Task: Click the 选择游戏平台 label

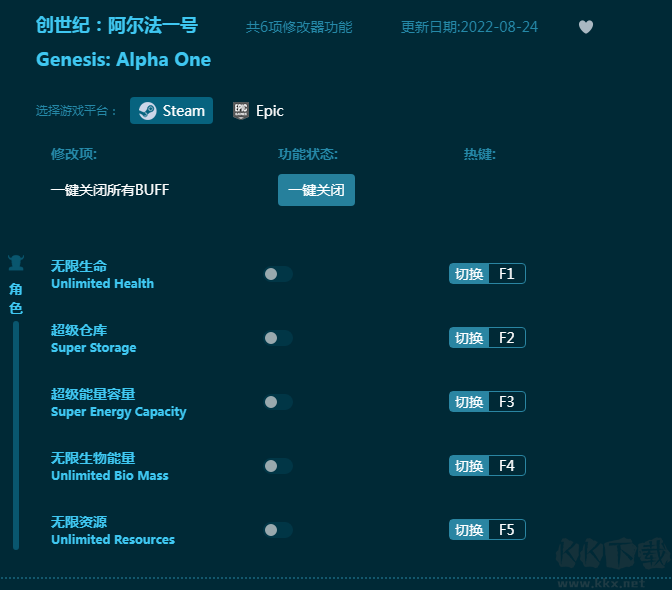Action: [75, 111]
